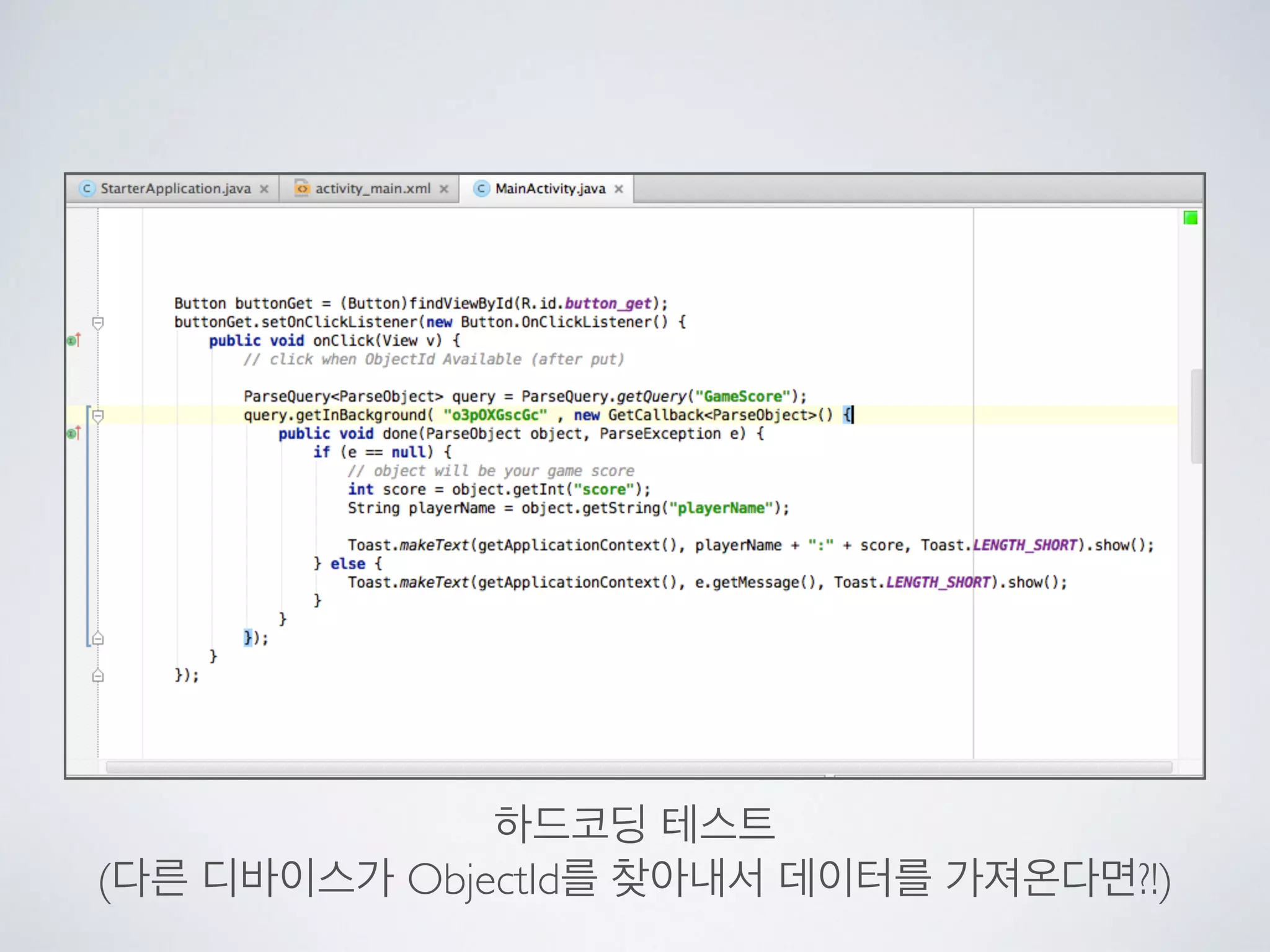This screenshot has height=952, width=1270.
Task: Click the 'int score' declaration
Action: click(x=387, y=490)
